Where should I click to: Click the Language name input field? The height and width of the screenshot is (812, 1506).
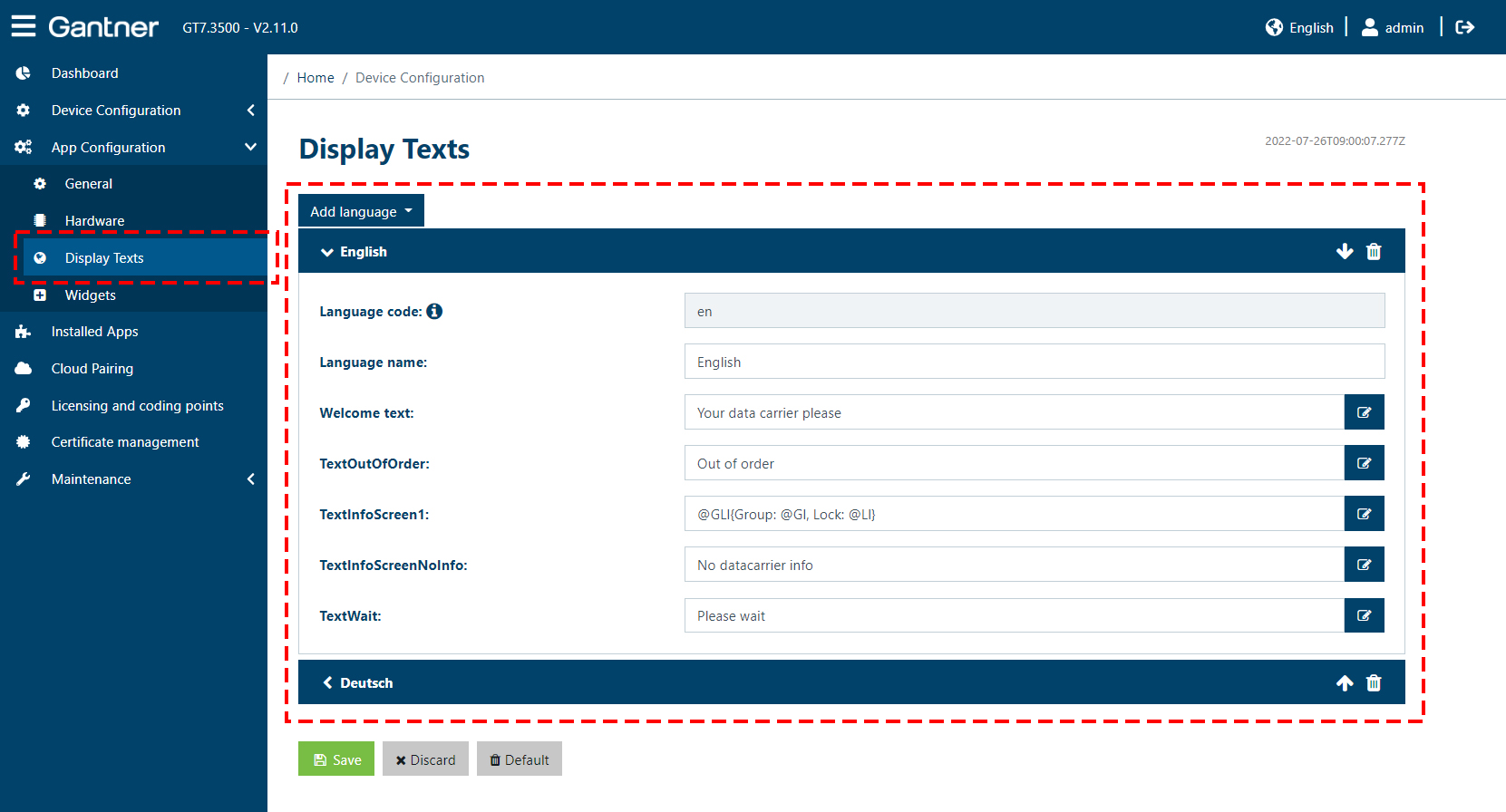coord(1035,362)
